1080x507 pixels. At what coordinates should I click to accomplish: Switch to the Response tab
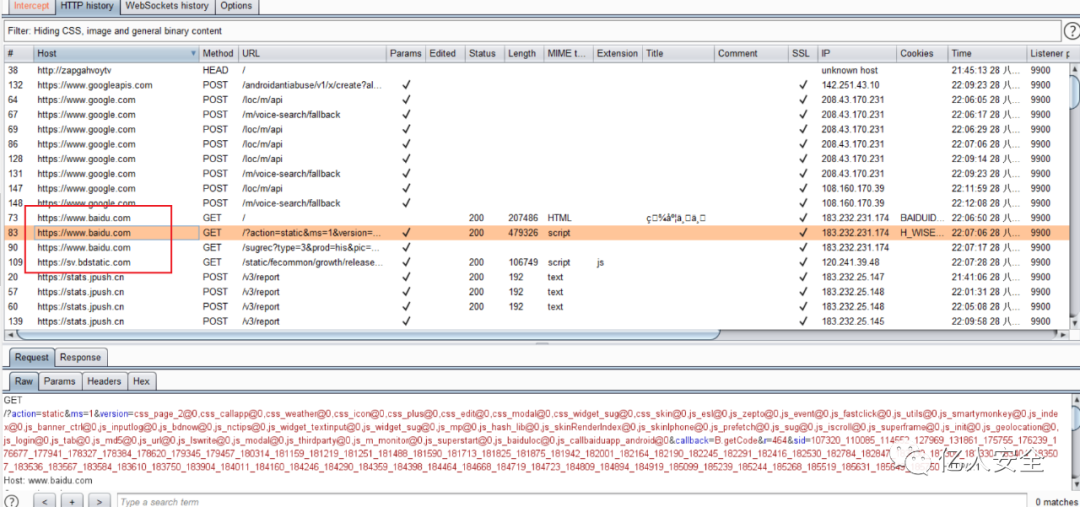tap(80, 358)
